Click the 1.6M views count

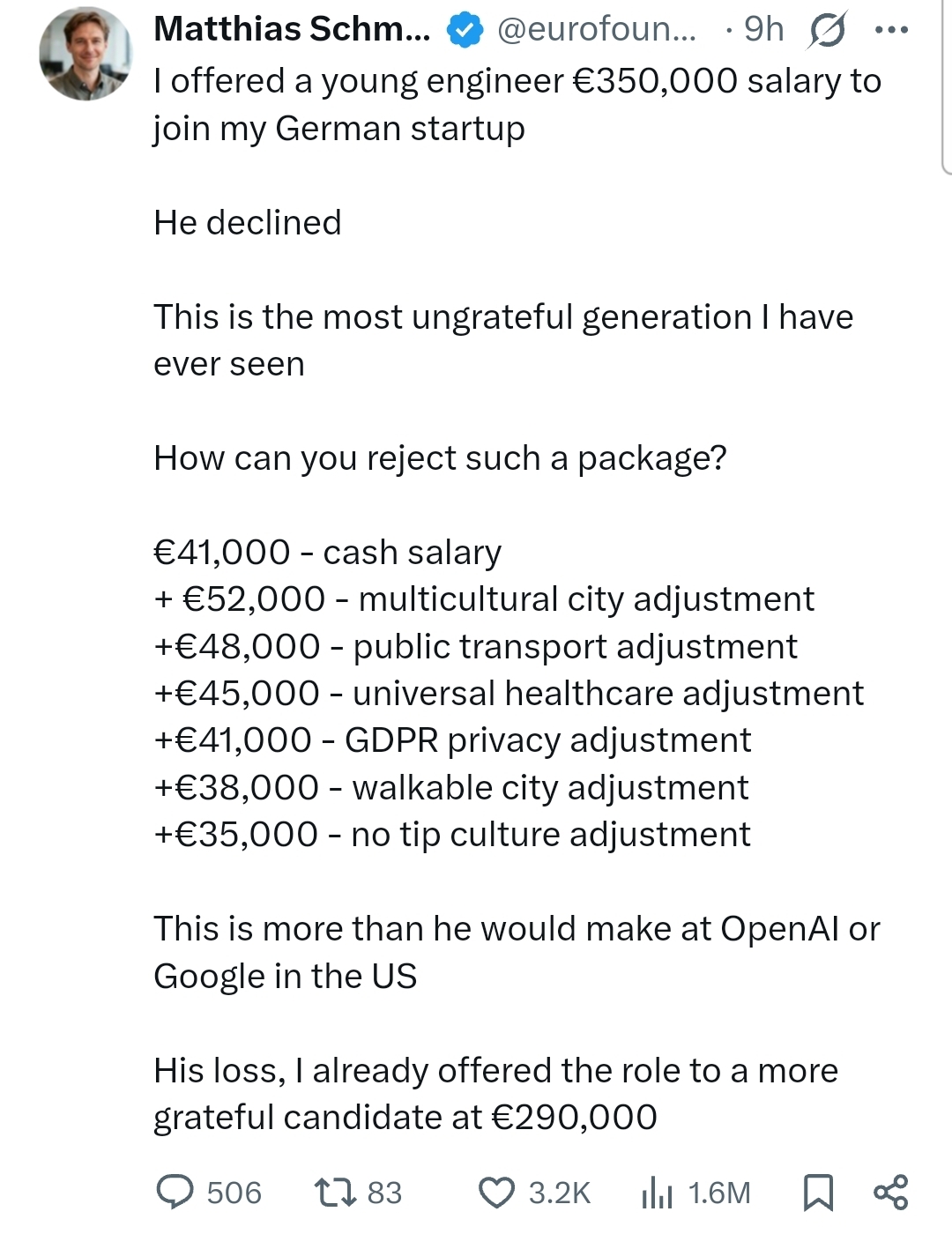coord(719,1193)
